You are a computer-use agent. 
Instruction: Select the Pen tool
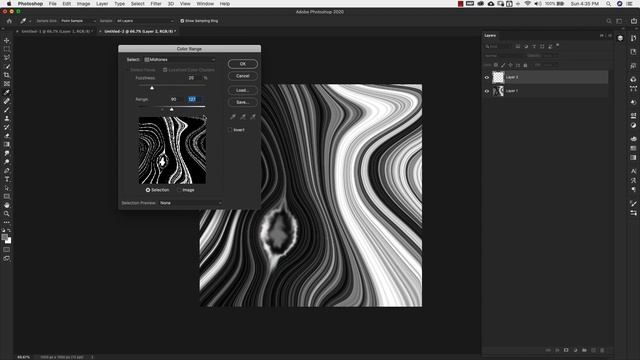(7, 171)
